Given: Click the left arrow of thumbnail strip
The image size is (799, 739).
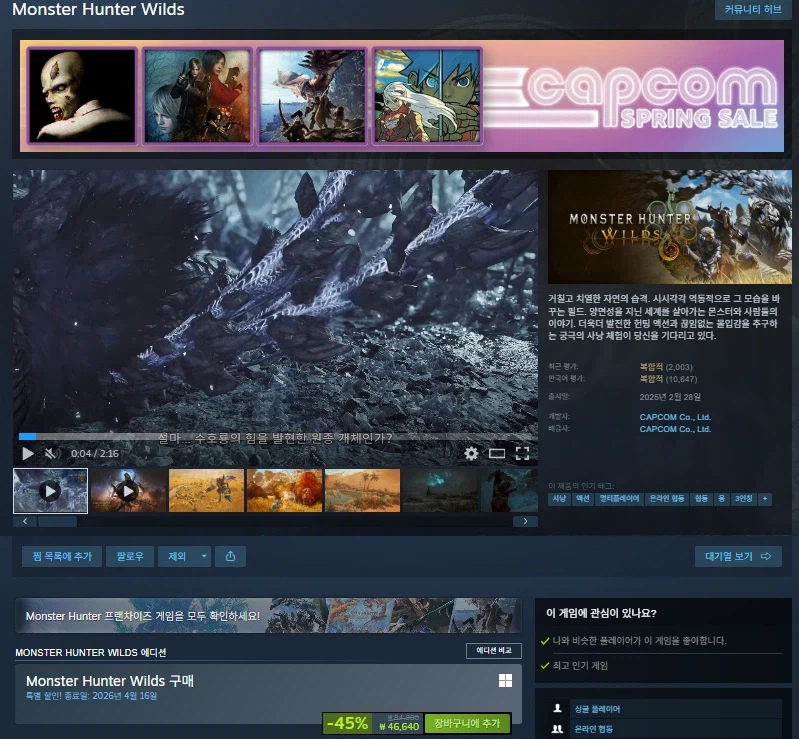Looking at the screenshot, I should click(x=25, y=521).
